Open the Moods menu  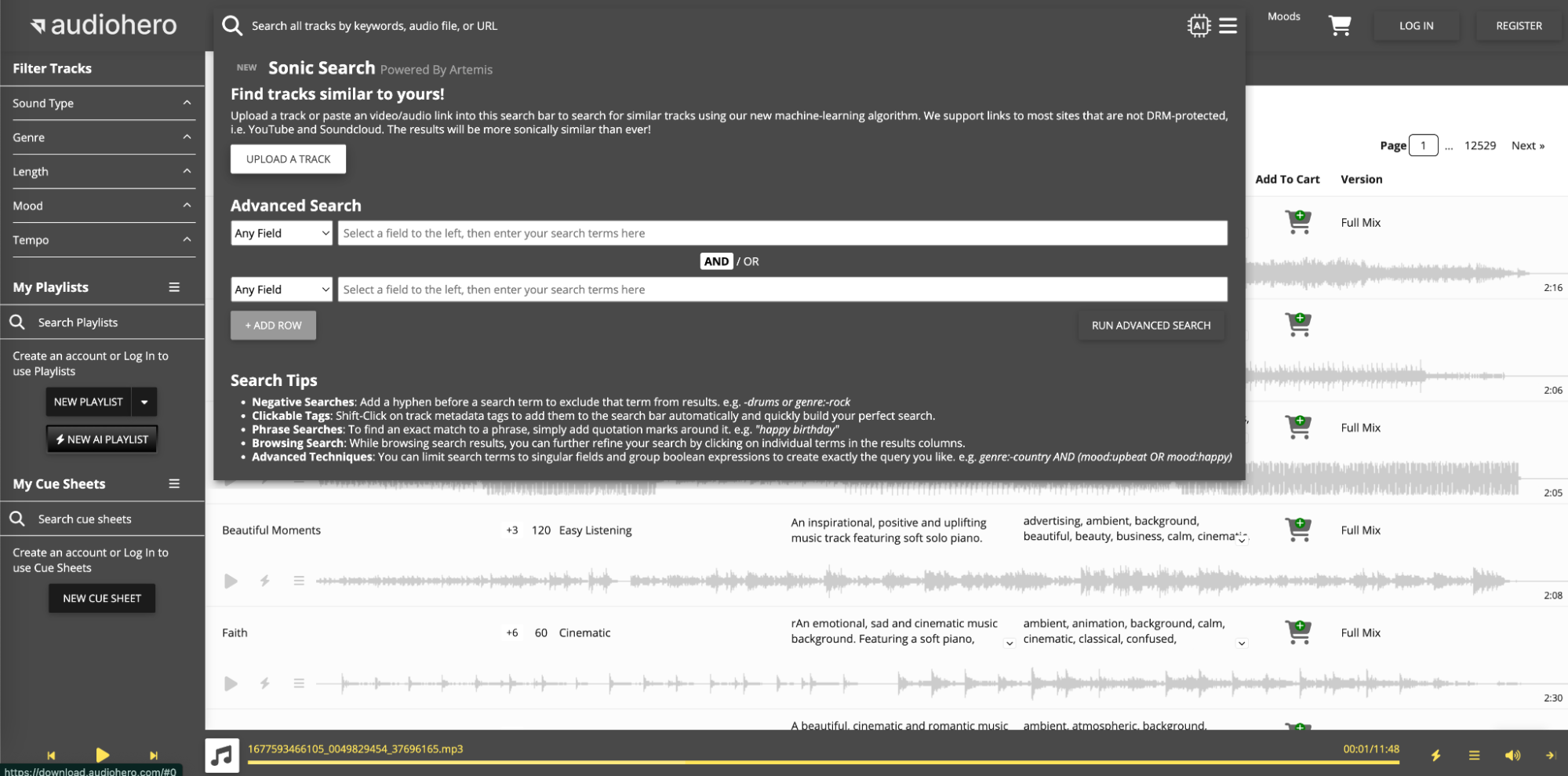click(x=1283, y=15)
